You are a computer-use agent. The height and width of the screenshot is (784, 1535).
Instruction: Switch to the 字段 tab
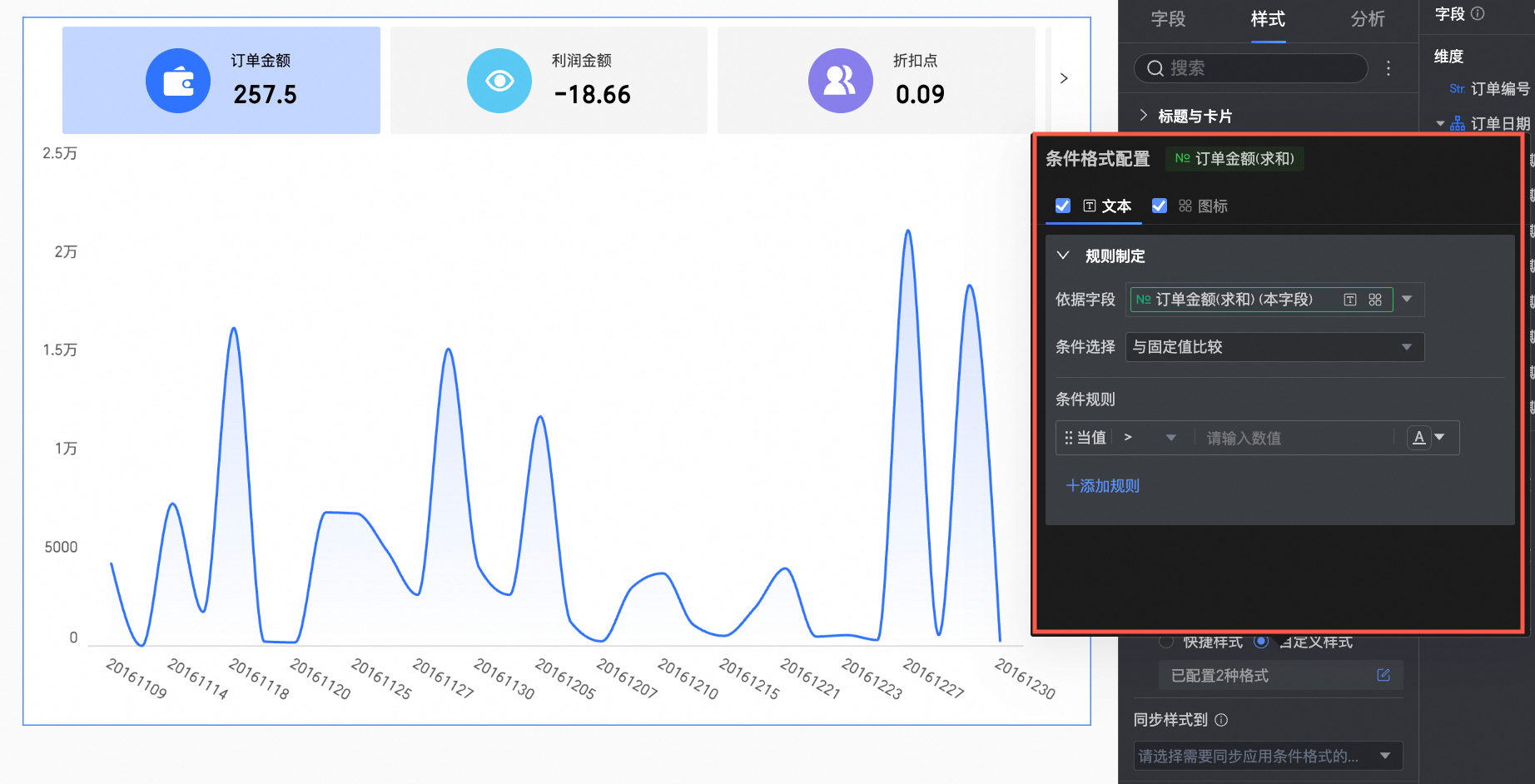click(x=1168, y=19)
